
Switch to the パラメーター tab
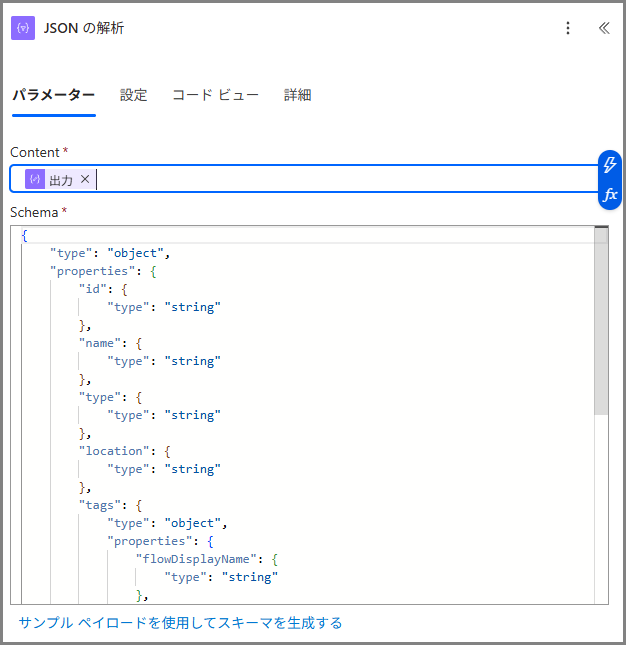tap(53, 95)
